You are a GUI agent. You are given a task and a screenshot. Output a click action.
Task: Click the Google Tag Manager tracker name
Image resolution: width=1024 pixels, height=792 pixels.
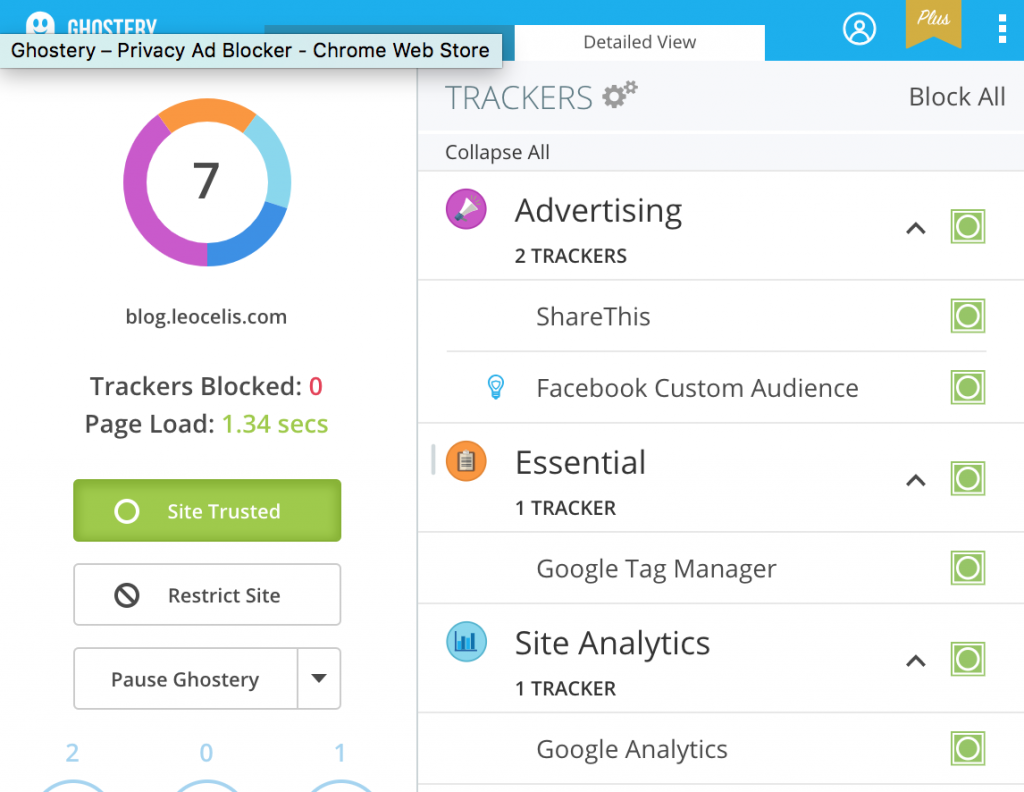[x=656, y=569]
